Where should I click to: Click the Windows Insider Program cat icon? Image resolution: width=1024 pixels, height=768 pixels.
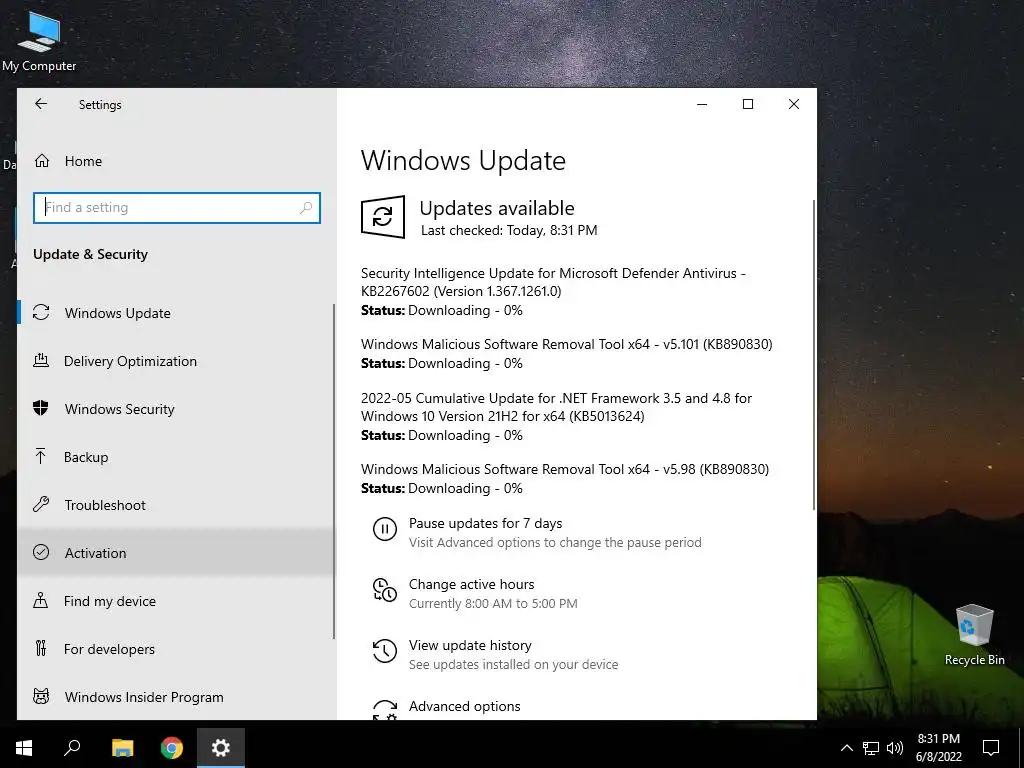[x=41, y=696]
